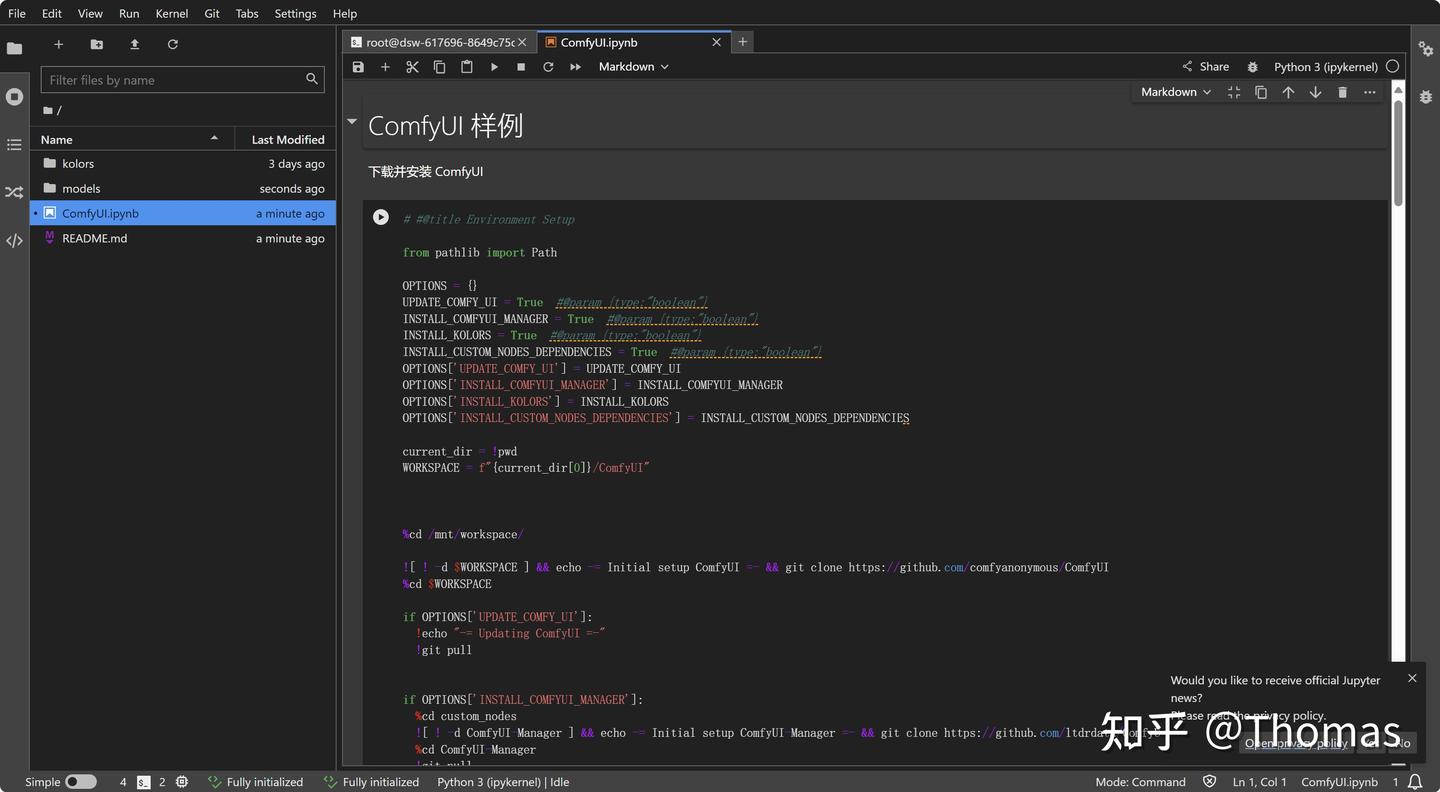1440x792 pixels.
Task: Open the Markdown cell type dropdown in toolbar
Action: (633, 67)
